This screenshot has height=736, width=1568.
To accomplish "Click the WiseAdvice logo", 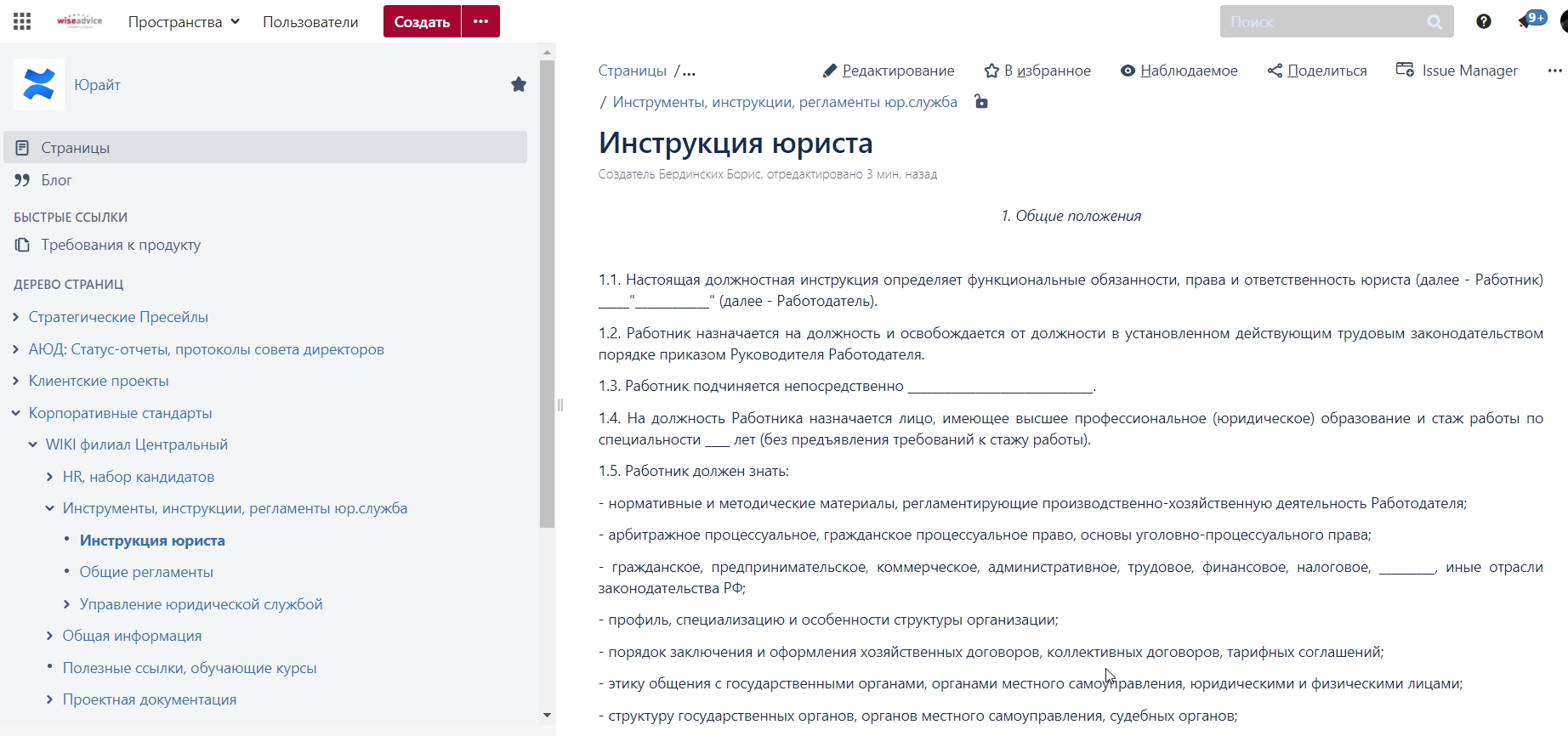I will tap(79, 21).
